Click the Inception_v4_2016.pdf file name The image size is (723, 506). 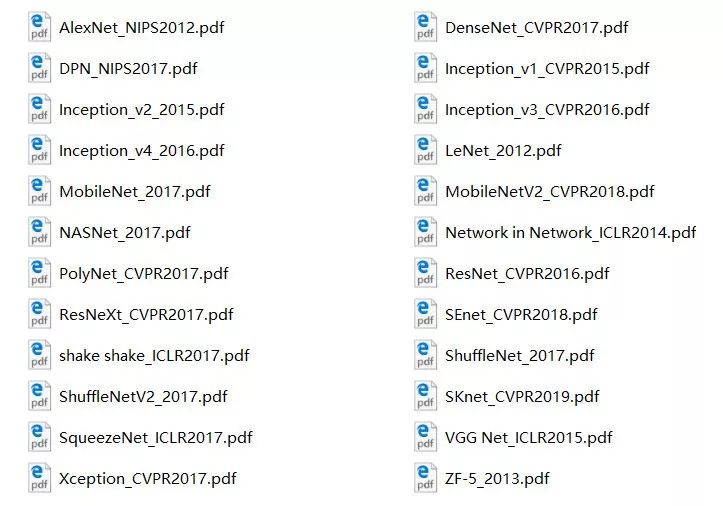click(x=142, y=151)
